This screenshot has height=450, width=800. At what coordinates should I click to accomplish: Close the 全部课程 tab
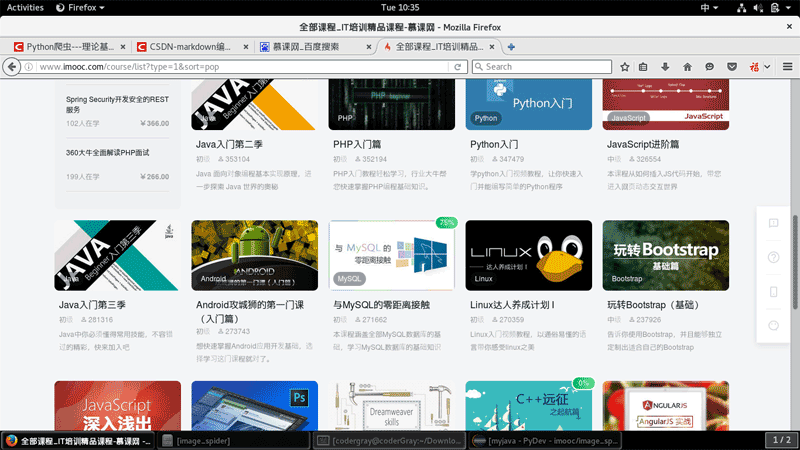492,47
